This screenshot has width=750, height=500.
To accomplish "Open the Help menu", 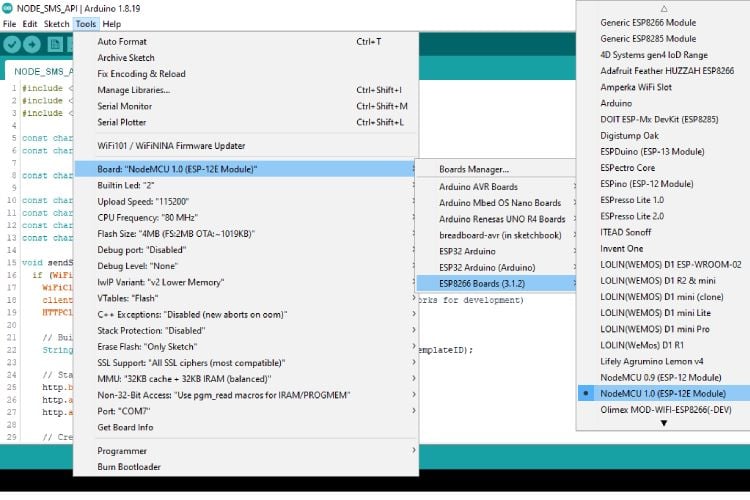I will (111, 24).
